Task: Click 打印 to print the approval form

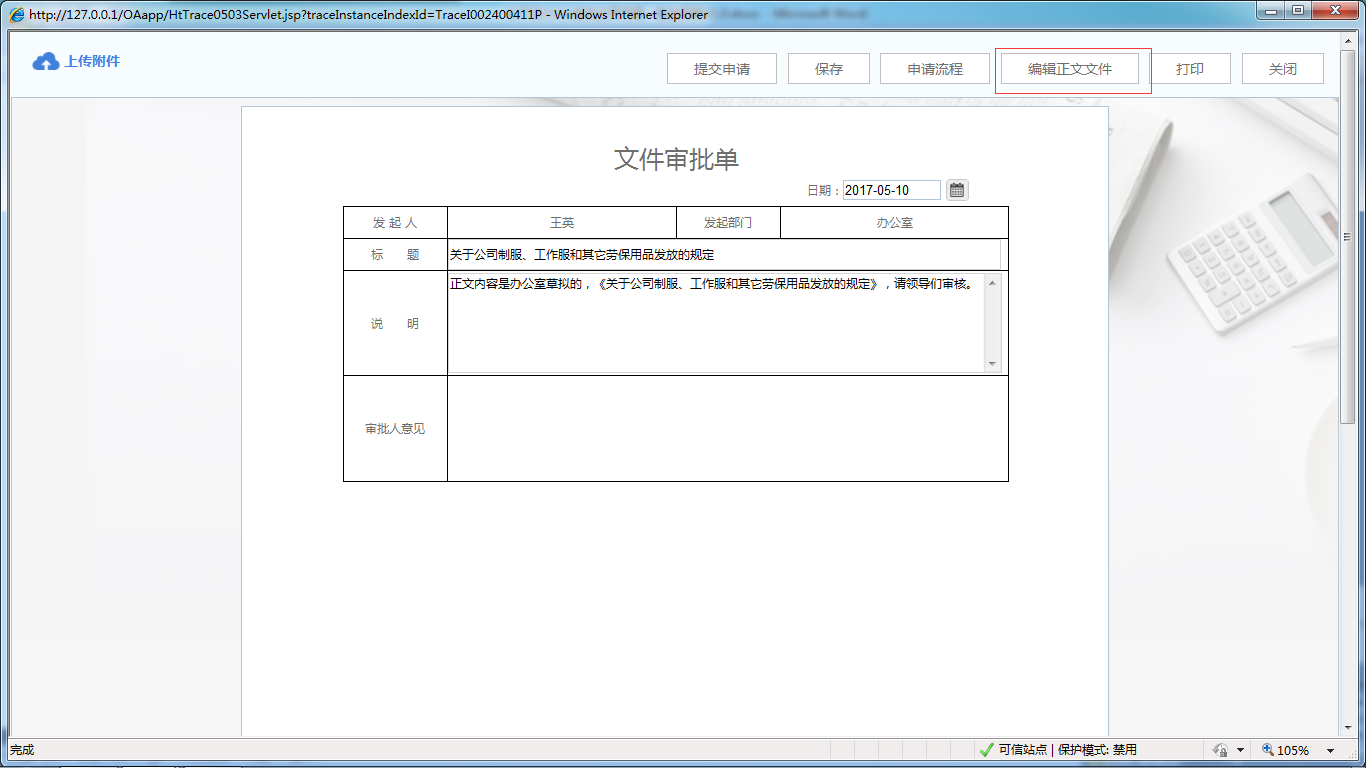Action: pyautogui.click(x=1191, y=68)
